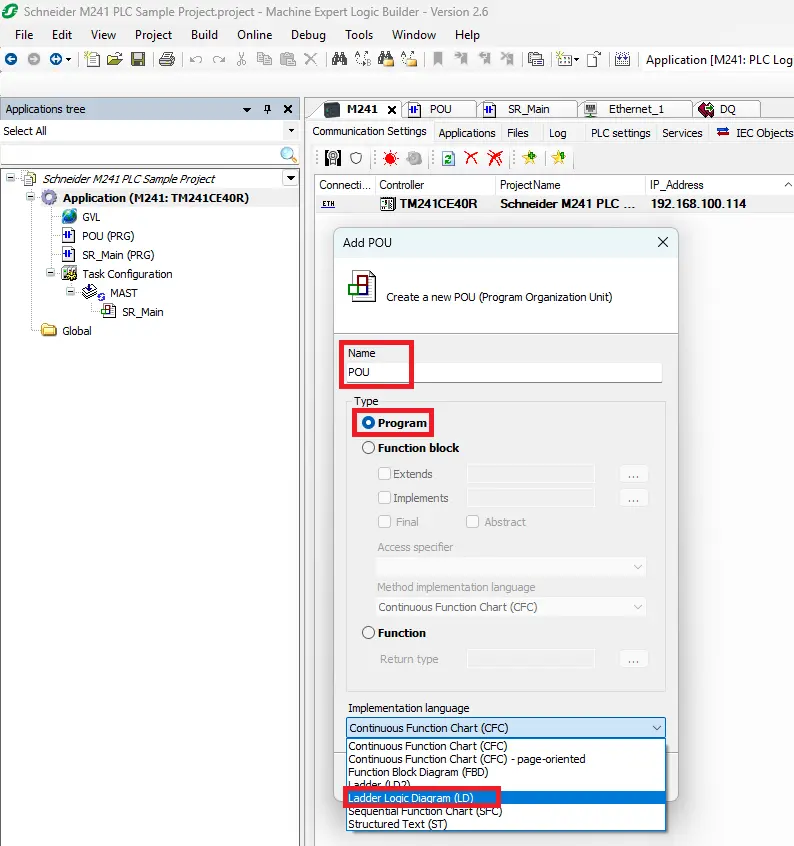This screenshot has height=846, width=794.
Task: Select SR_Main (PRG) in the tree
Action: (x=118, y=255)
